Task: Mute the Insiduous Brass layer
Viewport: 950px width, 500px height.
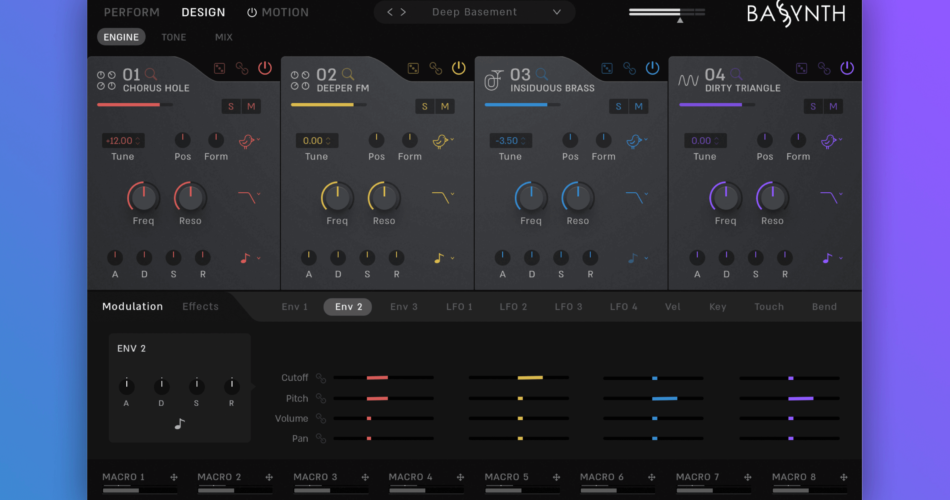Action: point(639,107)
